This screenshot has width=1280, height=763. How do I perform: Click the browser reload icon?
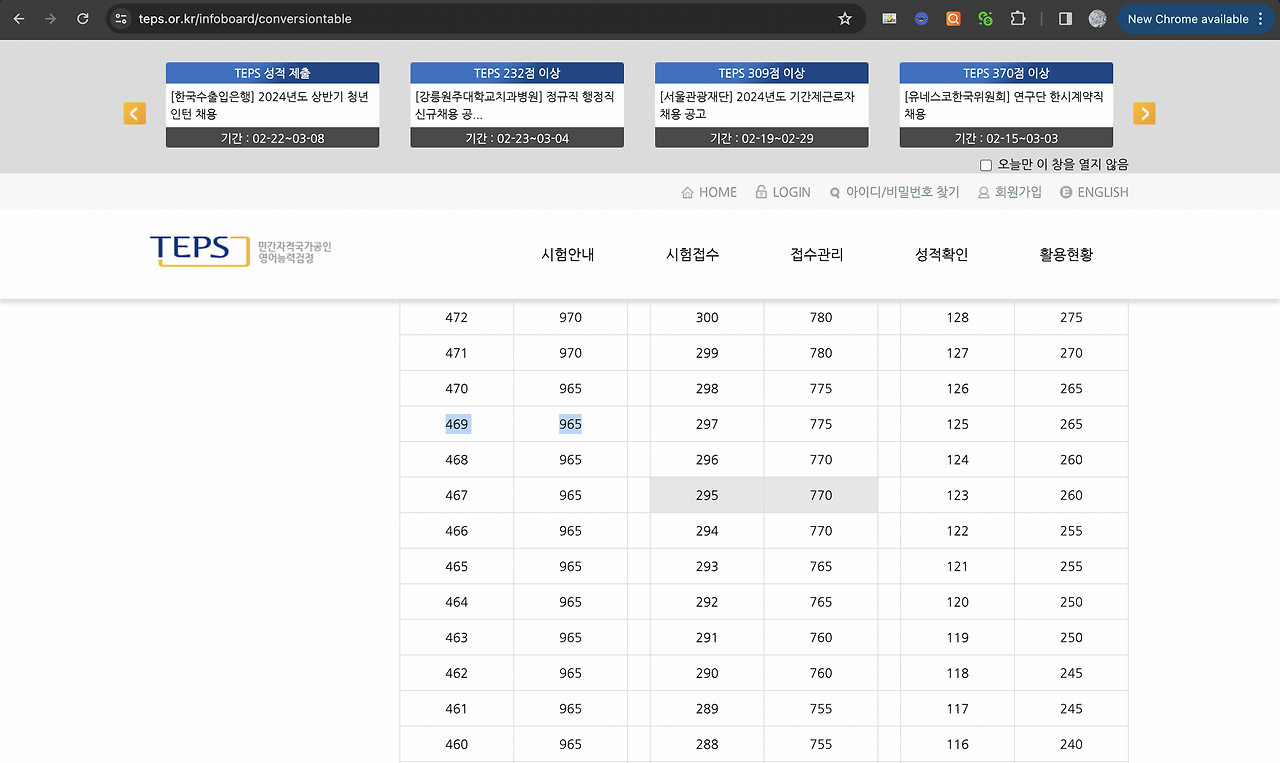[82, 18]
